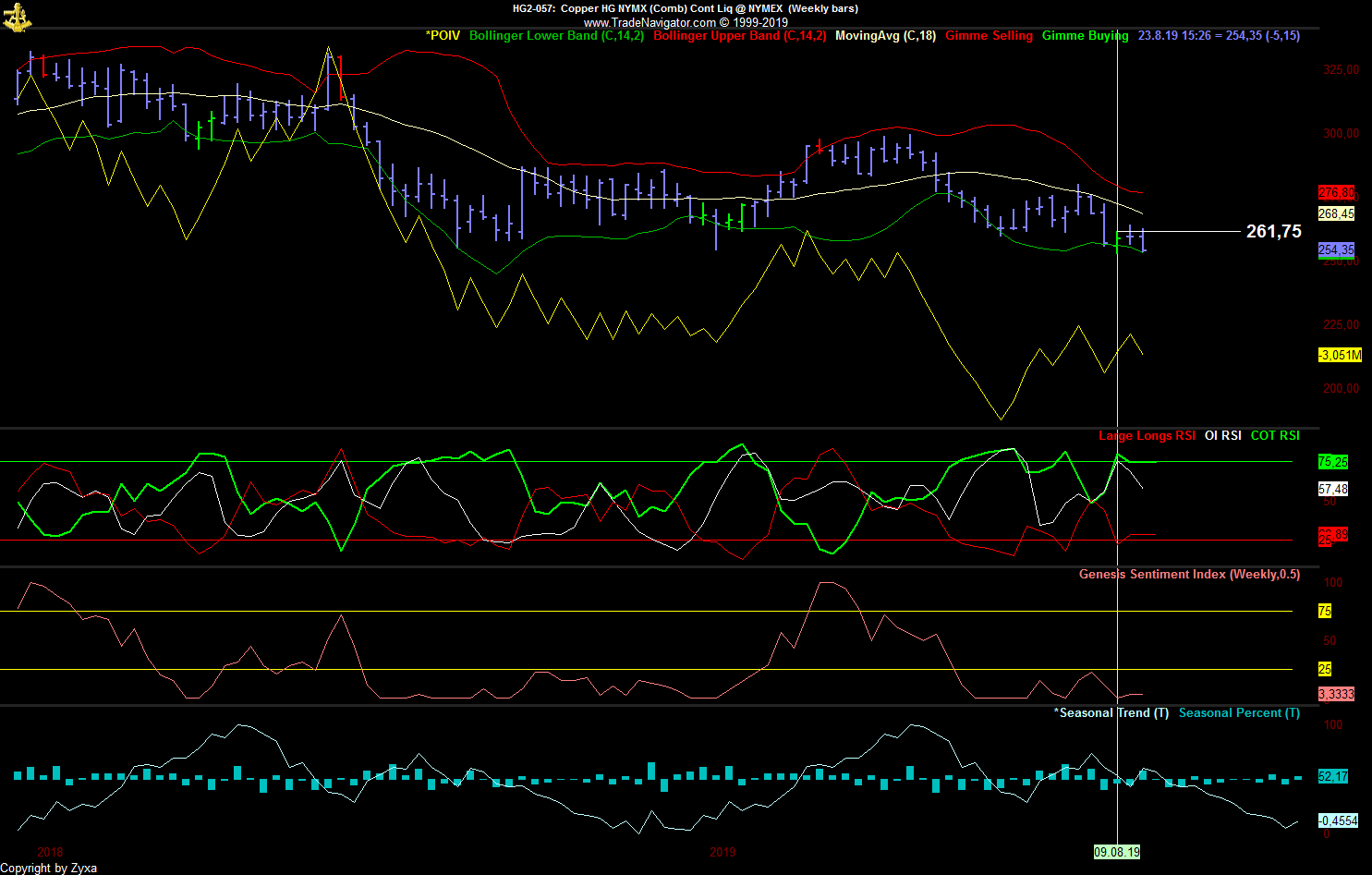
Task: Click the yellow -3,051M POIV value tag
Action: pos(1339,355)
